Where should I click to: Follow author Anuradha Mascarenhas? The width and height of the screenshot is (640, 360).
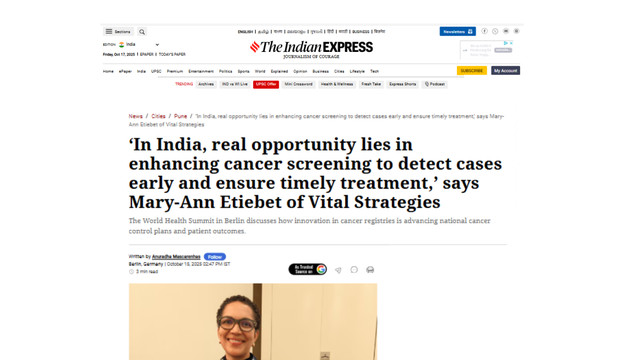tap(215, 257)
